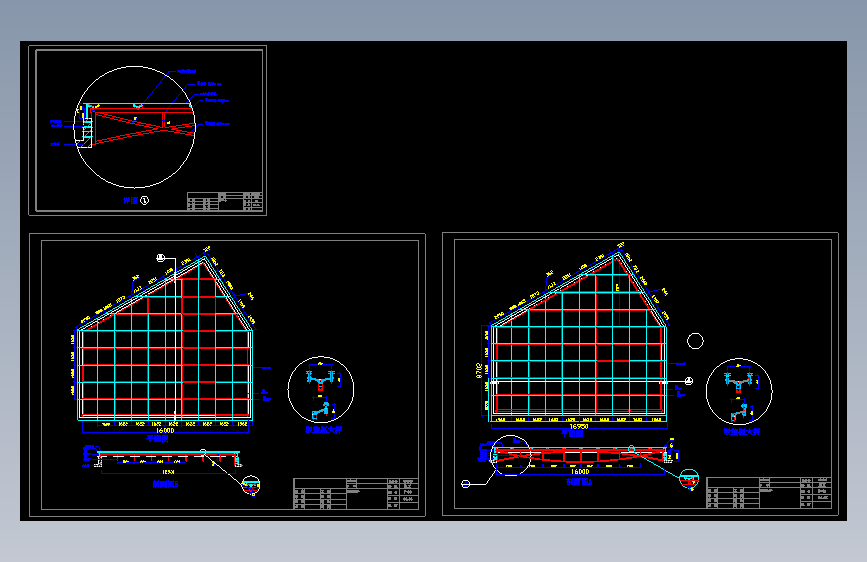The height and width of the screenshot is (562, 867).
Task: Click the connector detail circle in left sheet
Action: tap(321, 390)
